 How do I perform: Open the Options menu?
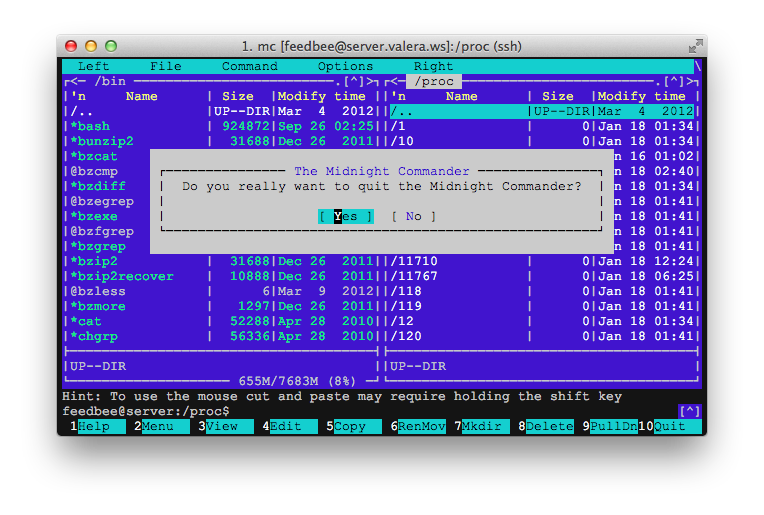pos(345,66)
